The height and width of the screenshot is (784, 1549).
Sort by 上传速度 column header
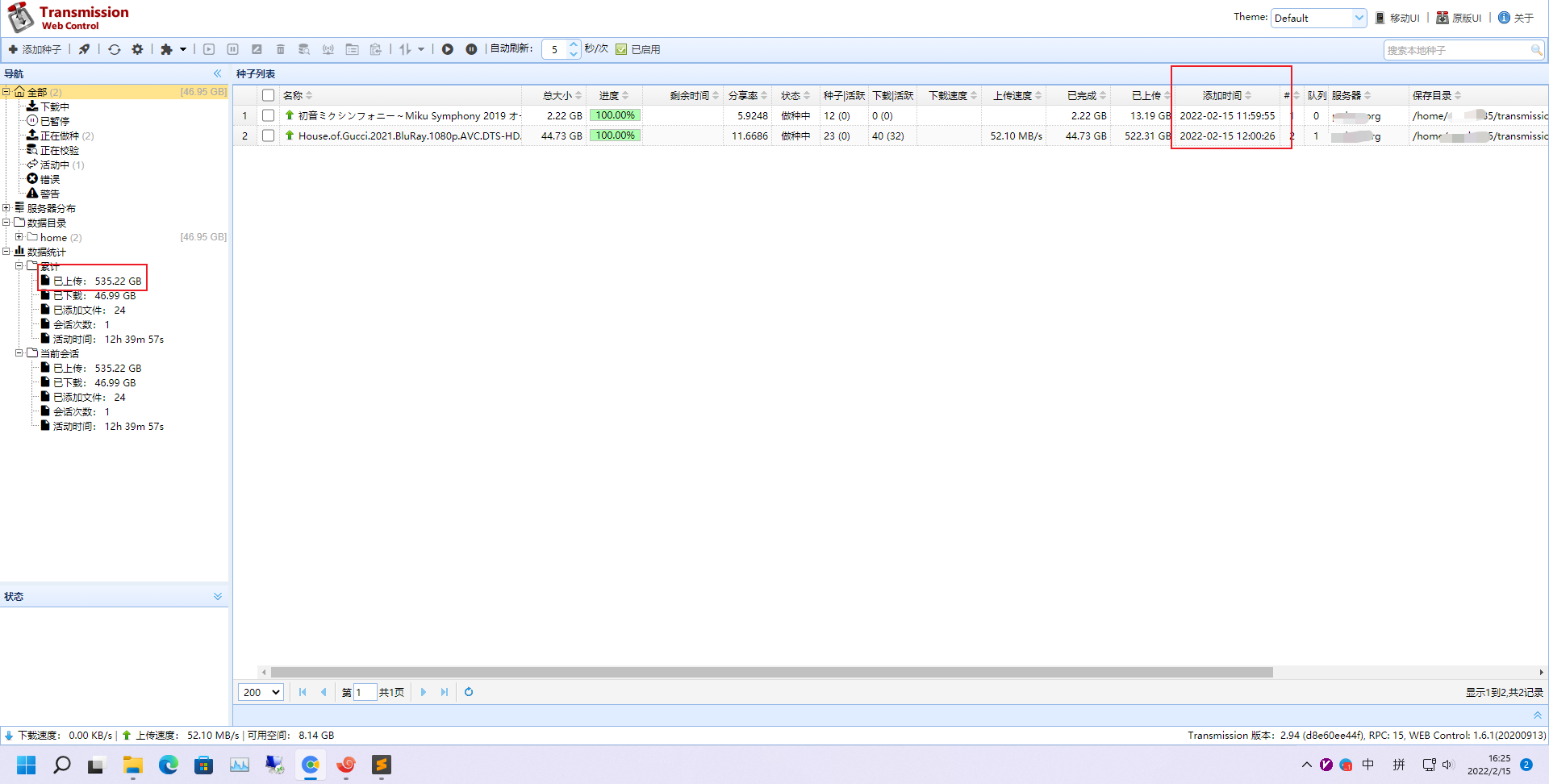1014,95
